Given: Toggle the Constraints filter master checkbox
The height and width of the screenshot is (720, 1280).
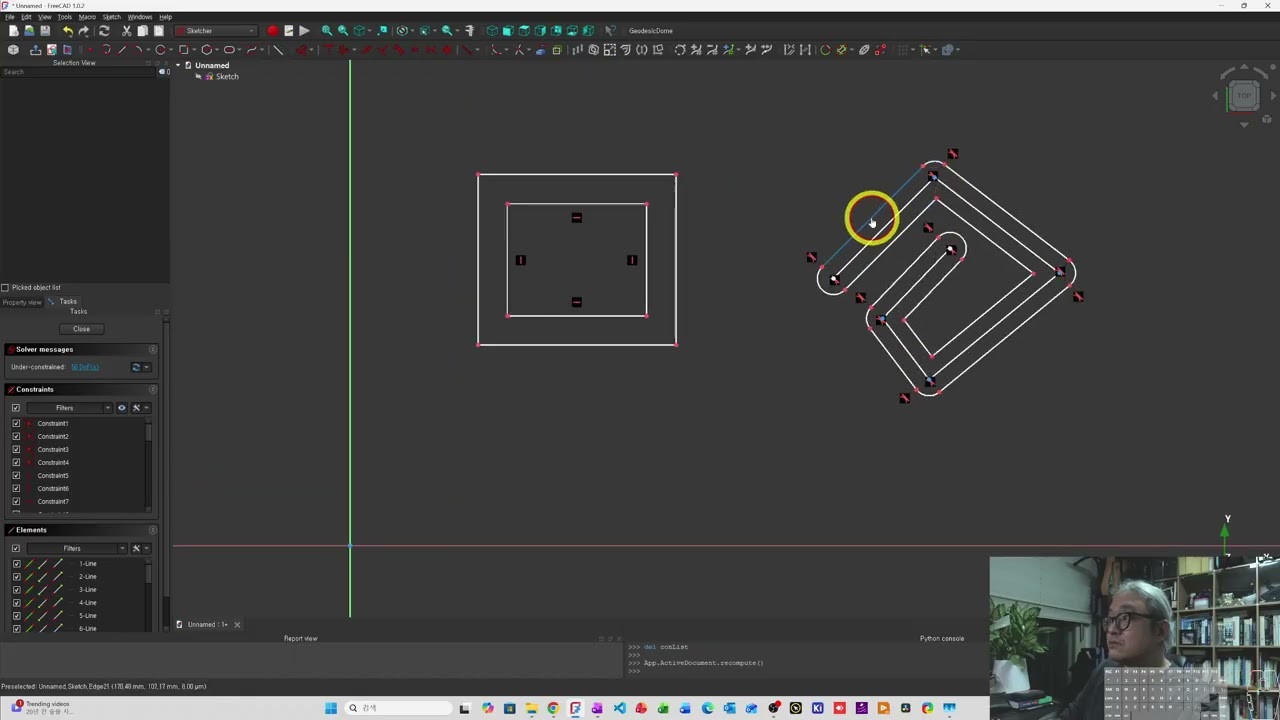Looking at the screenshot, I should point(15,408).
